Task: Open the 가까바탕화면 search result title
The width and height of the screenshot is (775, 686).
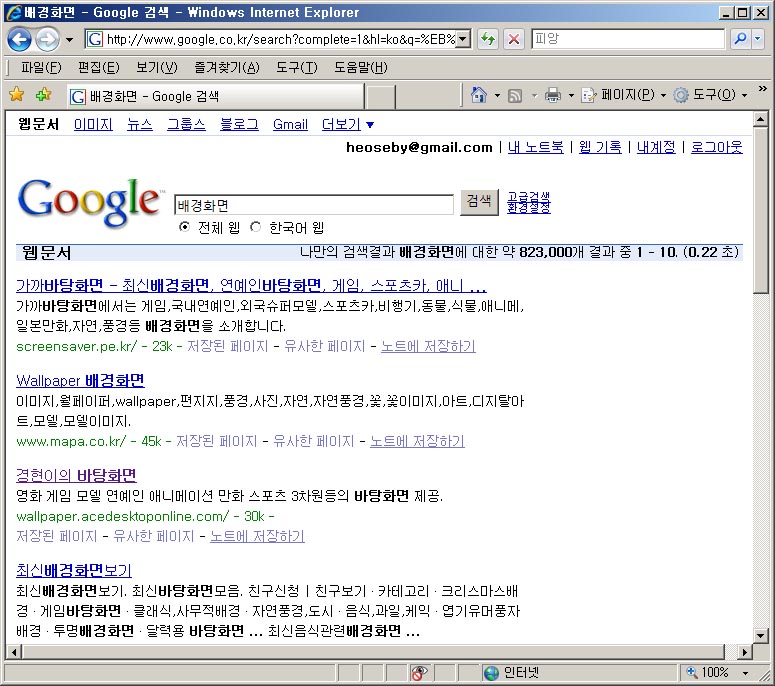Action: [252, 285]
